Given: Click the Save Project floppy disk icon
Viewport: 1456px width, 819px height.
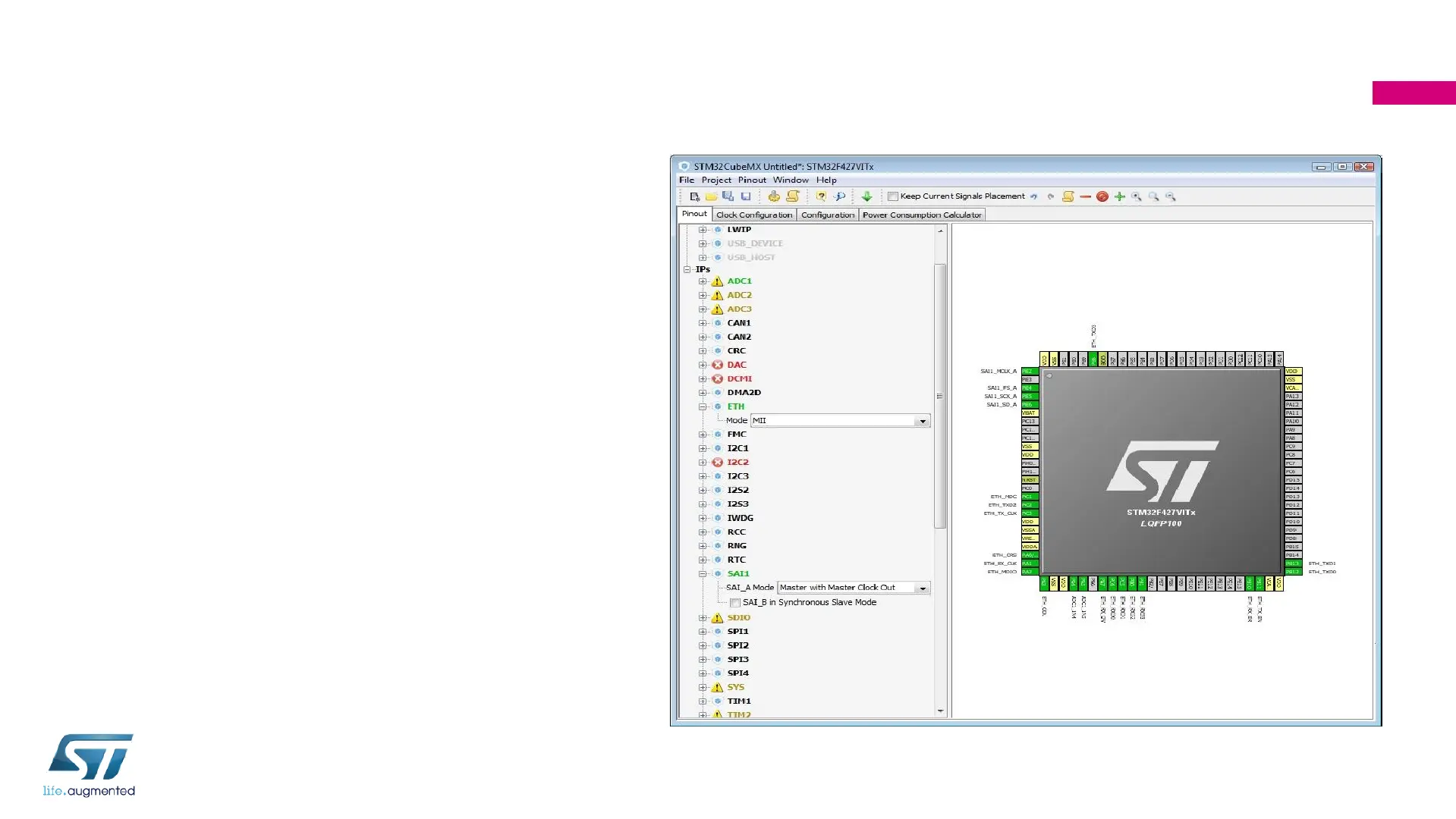Looking at the screenshot, I should pyautogui.click(x=746, y=196).
